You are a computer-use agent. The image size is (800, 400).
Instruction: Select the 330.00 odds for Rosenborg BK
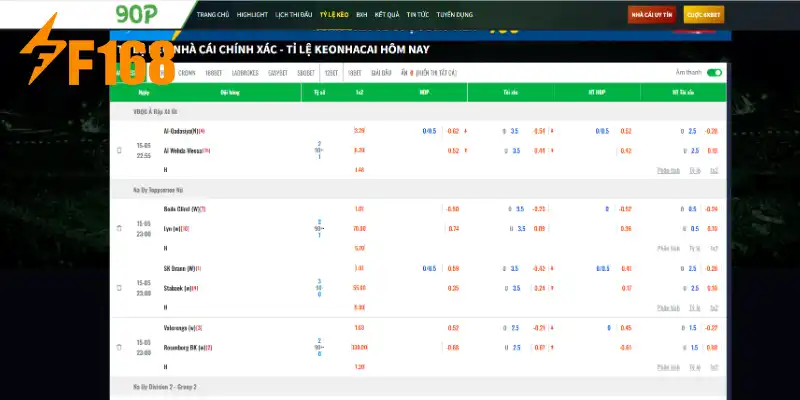coord(359,347)
